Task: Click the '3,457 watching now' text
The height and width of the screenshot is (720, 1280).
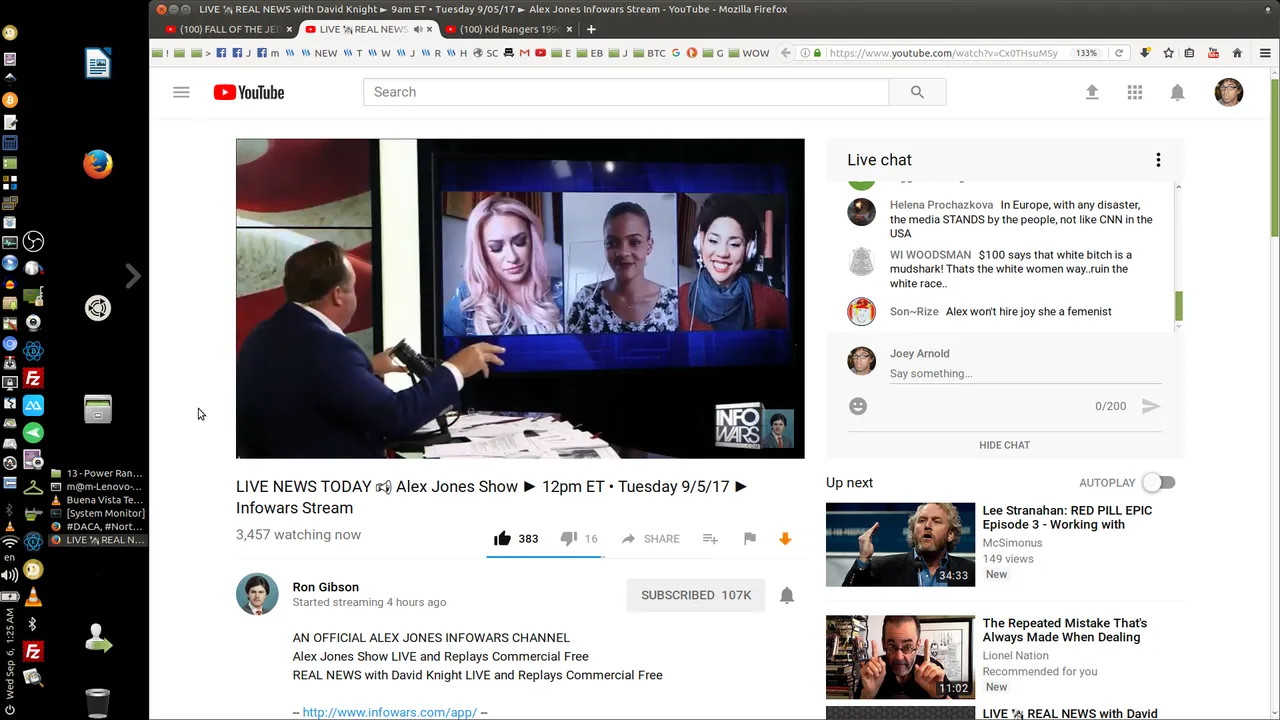Action: 298,535
